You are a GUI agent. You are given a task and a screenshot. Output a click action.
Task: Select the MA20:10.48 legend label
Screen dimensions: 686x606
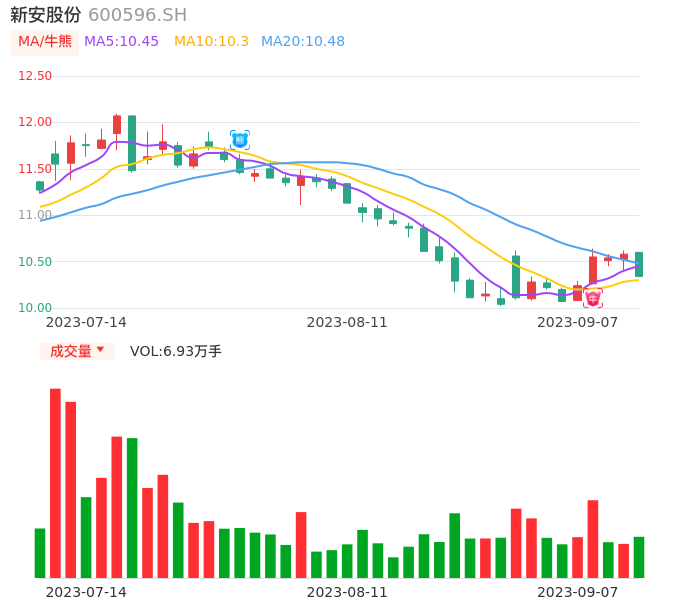(303, 42)
